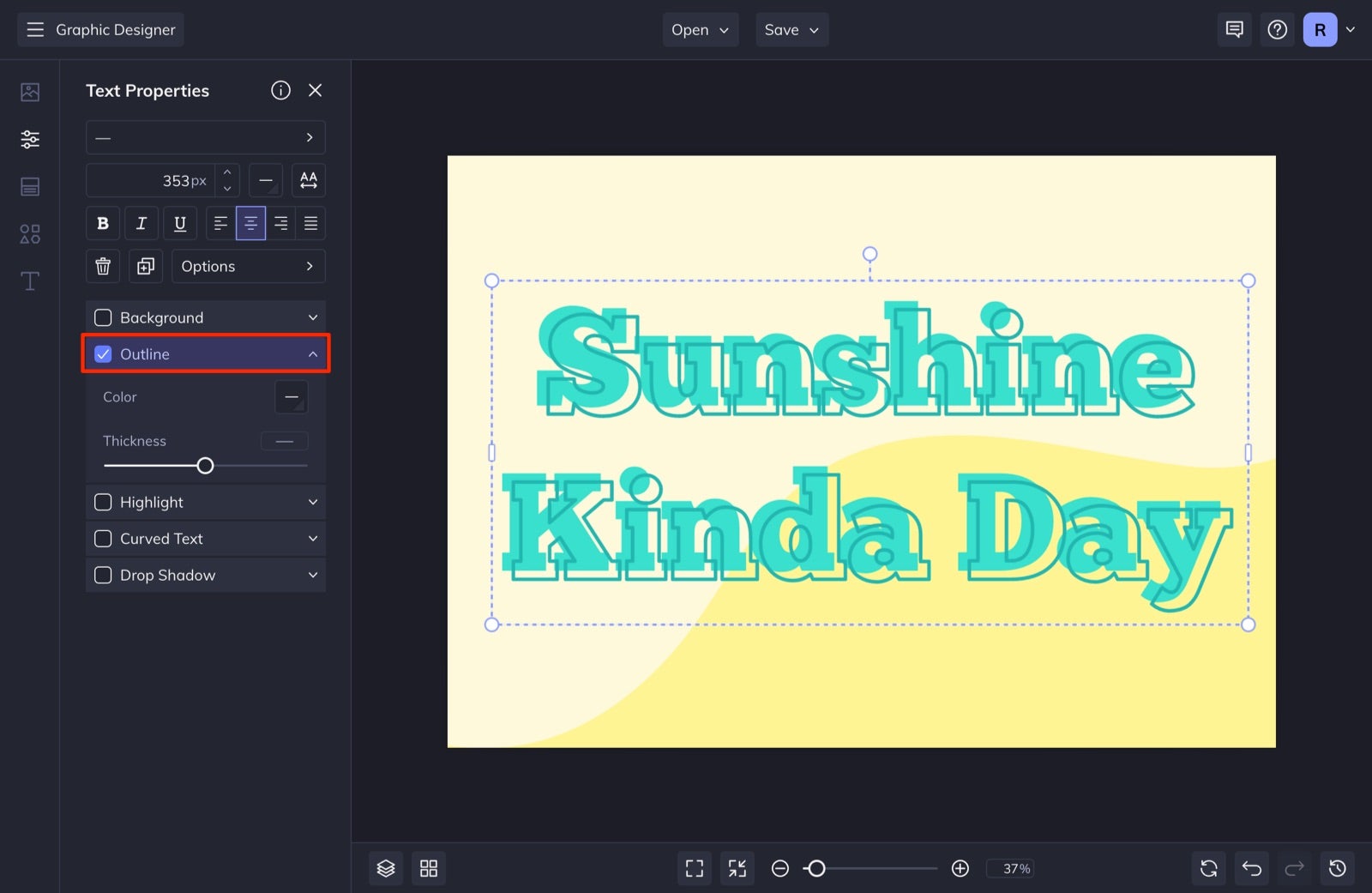Select the Shapes sidebar icon

[29, 233]
